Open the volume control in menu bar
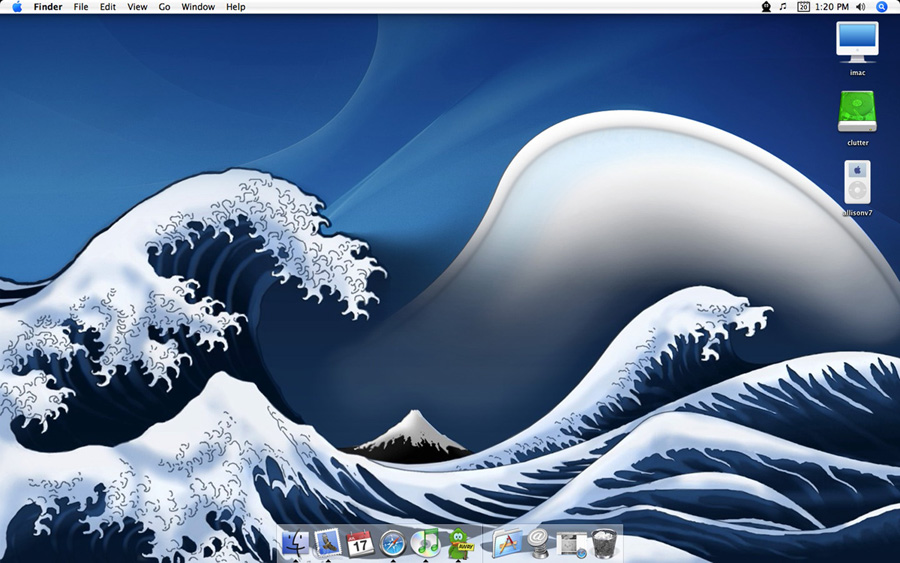The width and height of the screenshot is (900, 563). coord(860,7)
